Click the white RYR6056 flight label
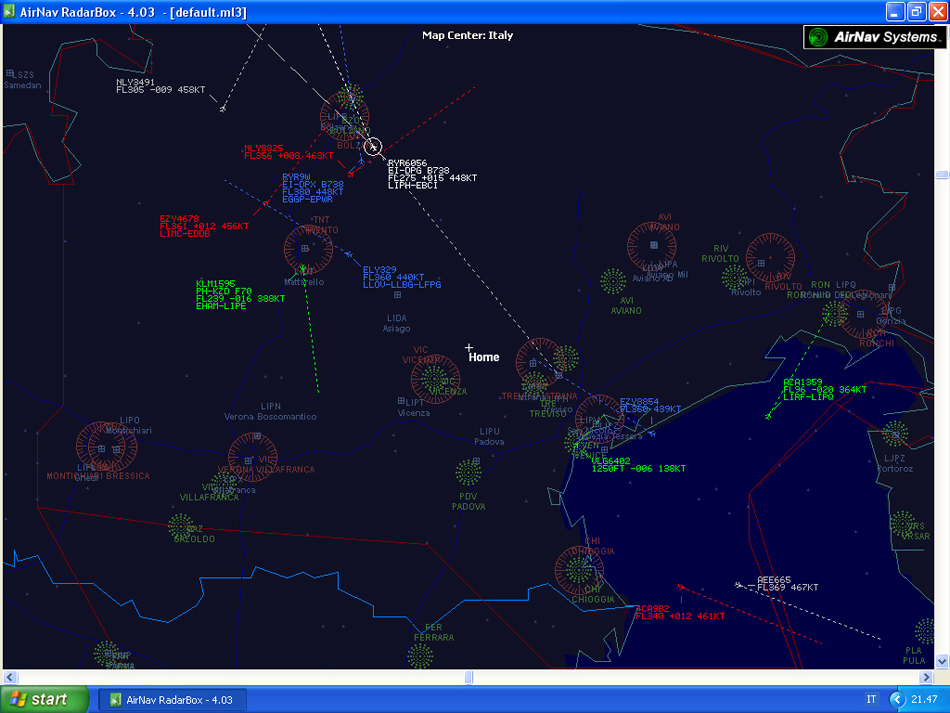Screen dimensions: 950x713 click(x=432, y=174)
